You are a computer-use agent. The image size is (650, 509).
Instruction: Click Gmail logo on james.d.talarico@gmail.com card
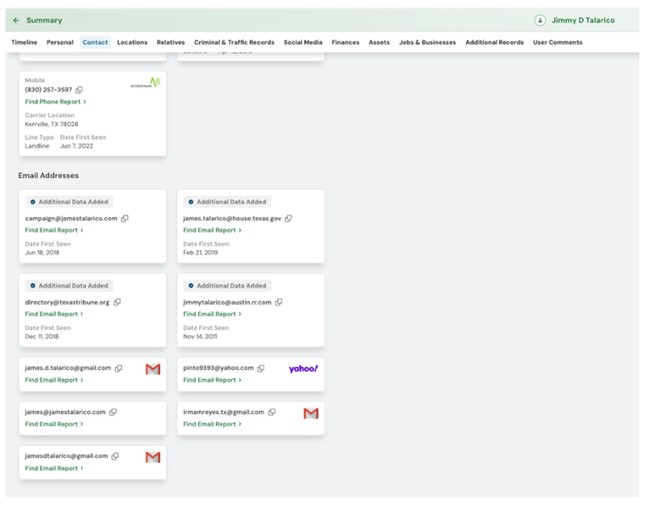tap(153, 369)
